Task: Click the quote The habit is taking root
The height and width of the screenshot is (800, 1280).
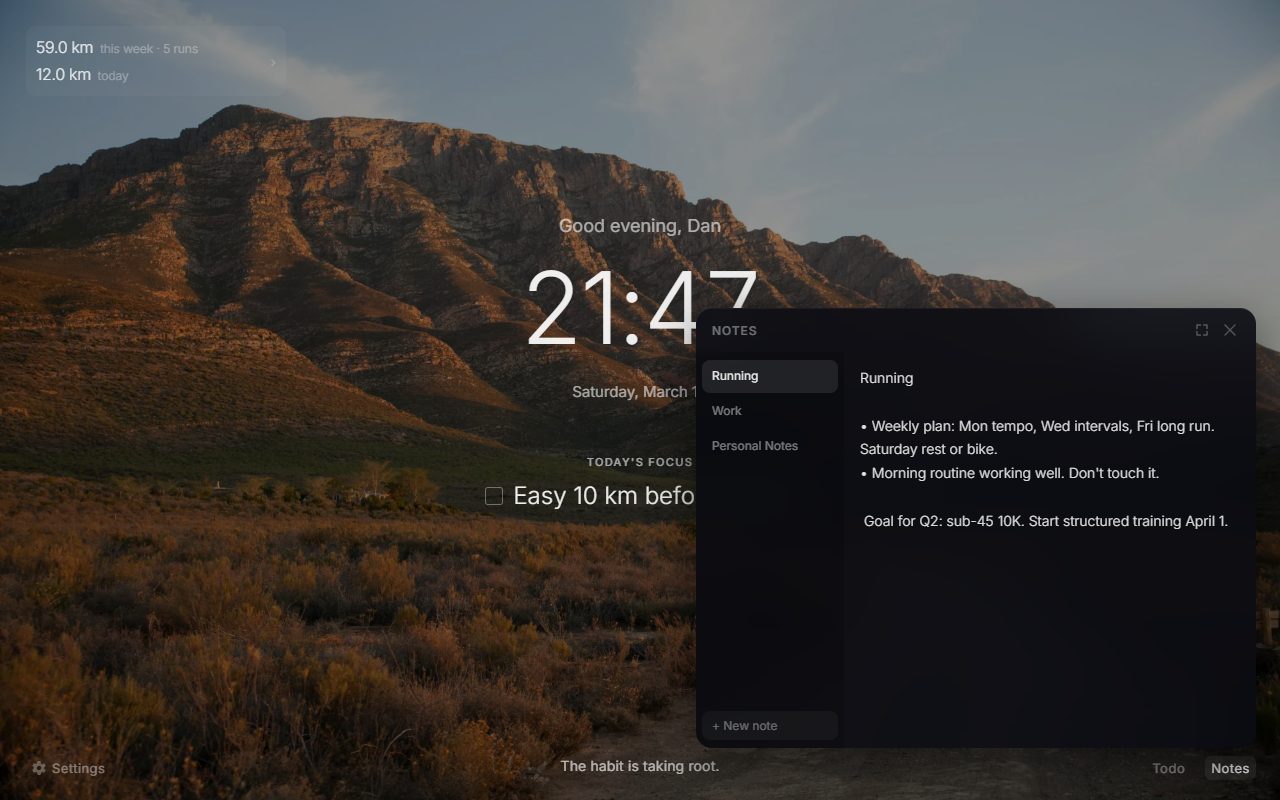Action: click(x=639, y=766)
